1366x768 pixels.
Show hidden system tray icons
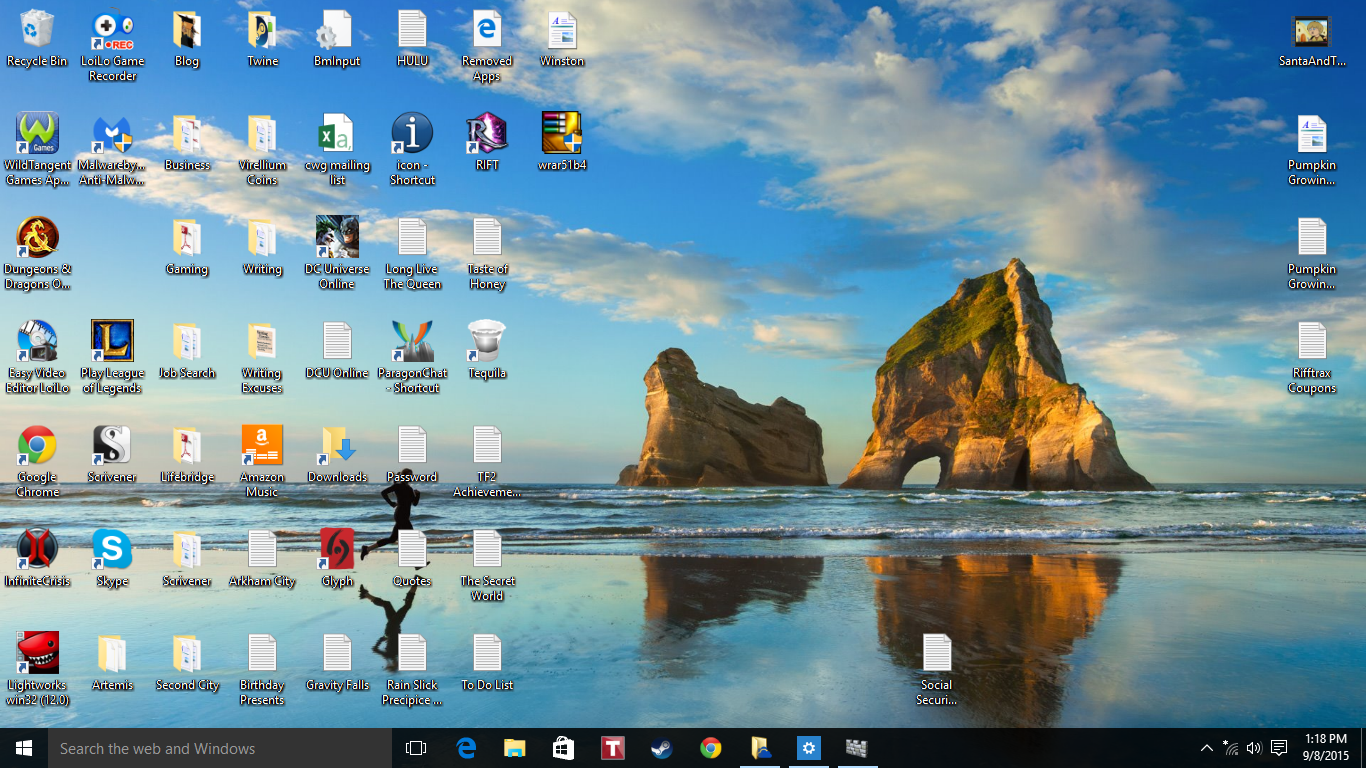coord(1207,748)
